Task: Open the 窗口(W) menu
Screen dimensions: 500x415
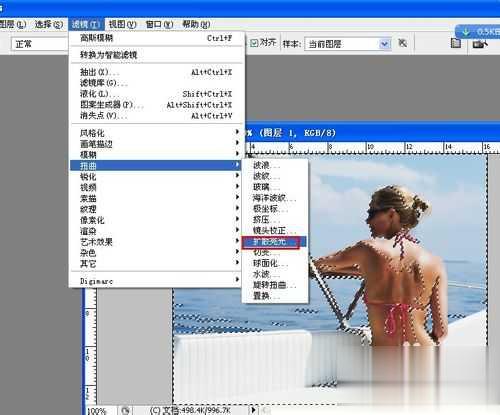Action: click(159, 24)
